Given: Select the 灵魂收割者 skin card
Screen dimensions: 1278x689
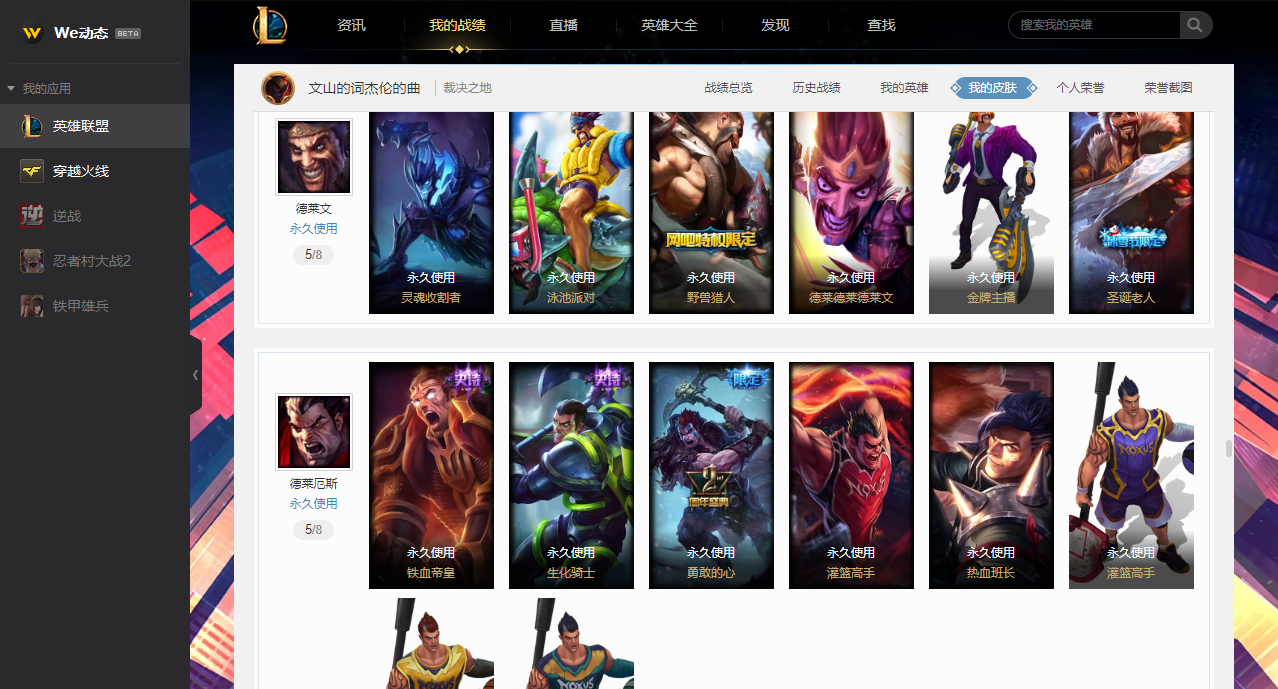Looking at the screenshot, I should click(x=431, y=212).
